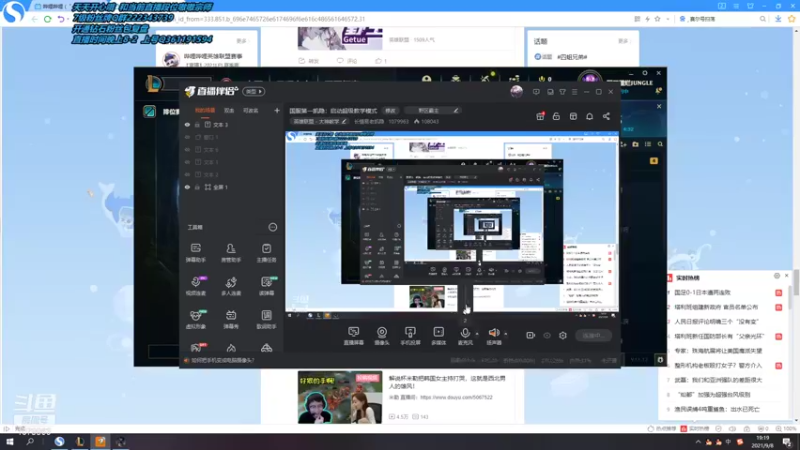Image resolution: width=800 pixels, height=450 pixels.
Task: Click the League of Legends taskbar icon
Action: pos(80,442)
